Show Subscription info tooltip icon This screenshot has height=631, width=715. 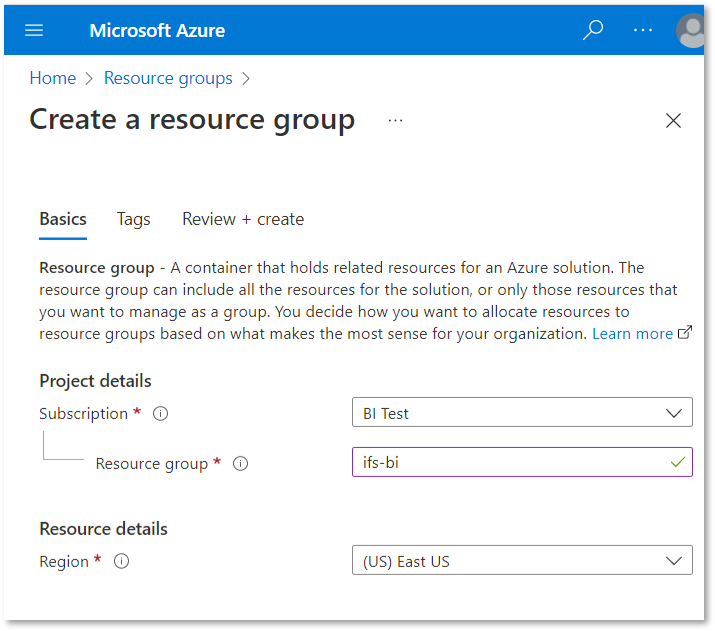(x=160, y=414)
